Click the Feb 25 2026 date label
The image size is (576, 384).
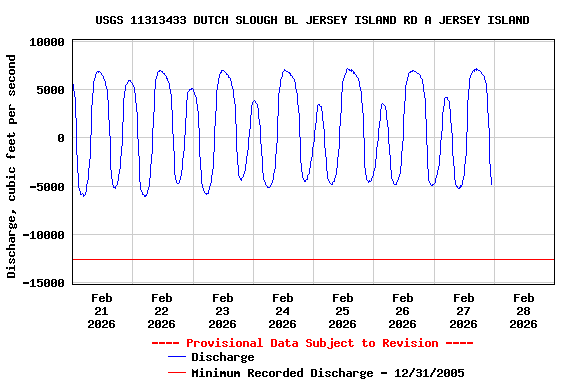coord(342,311)
